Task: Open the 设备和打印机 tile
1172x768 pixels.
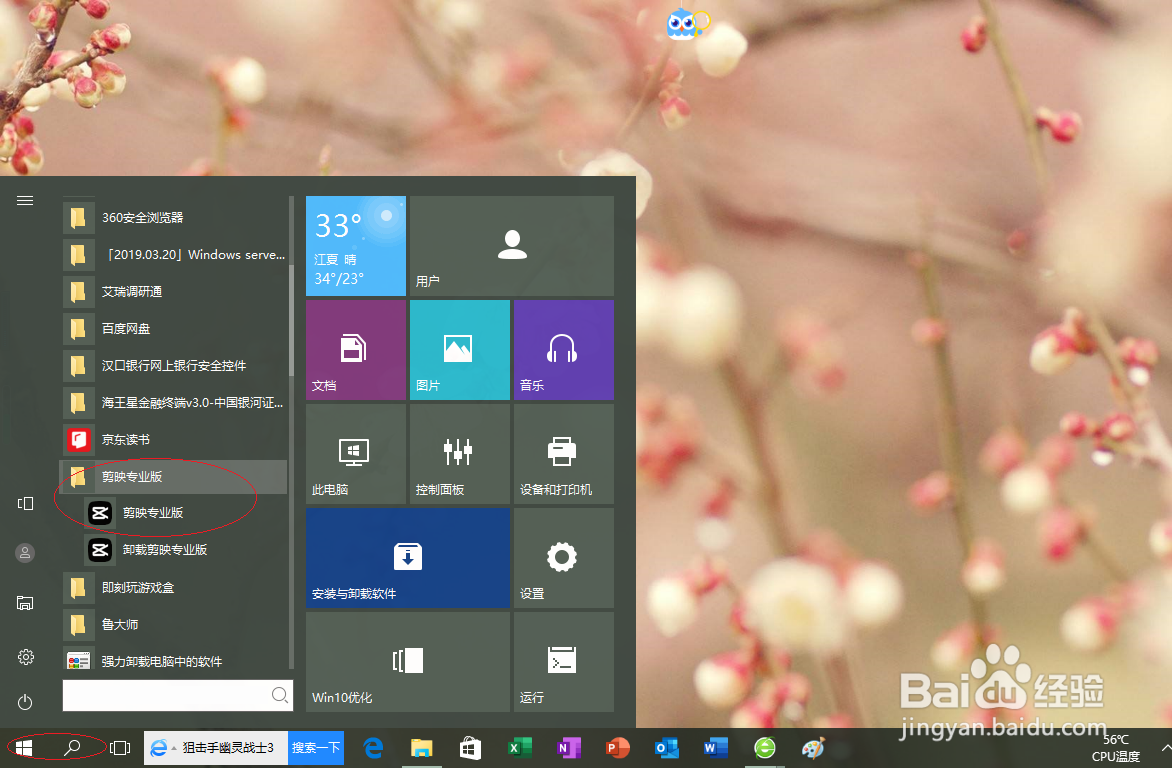Action: click(x=564, y=454)
